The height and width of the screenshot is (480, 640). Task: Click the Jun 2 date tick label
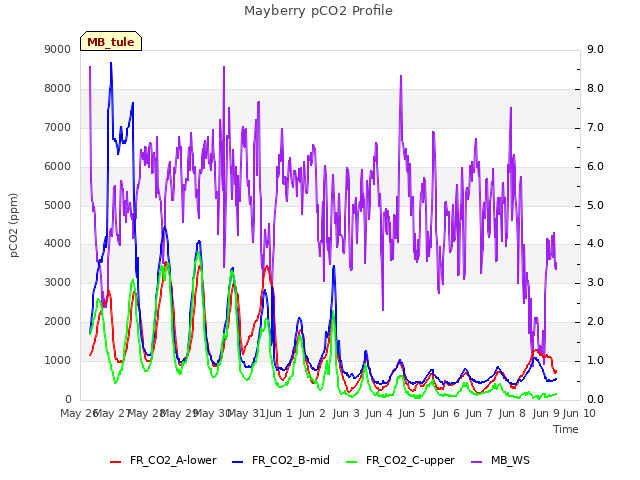[312, 413]
